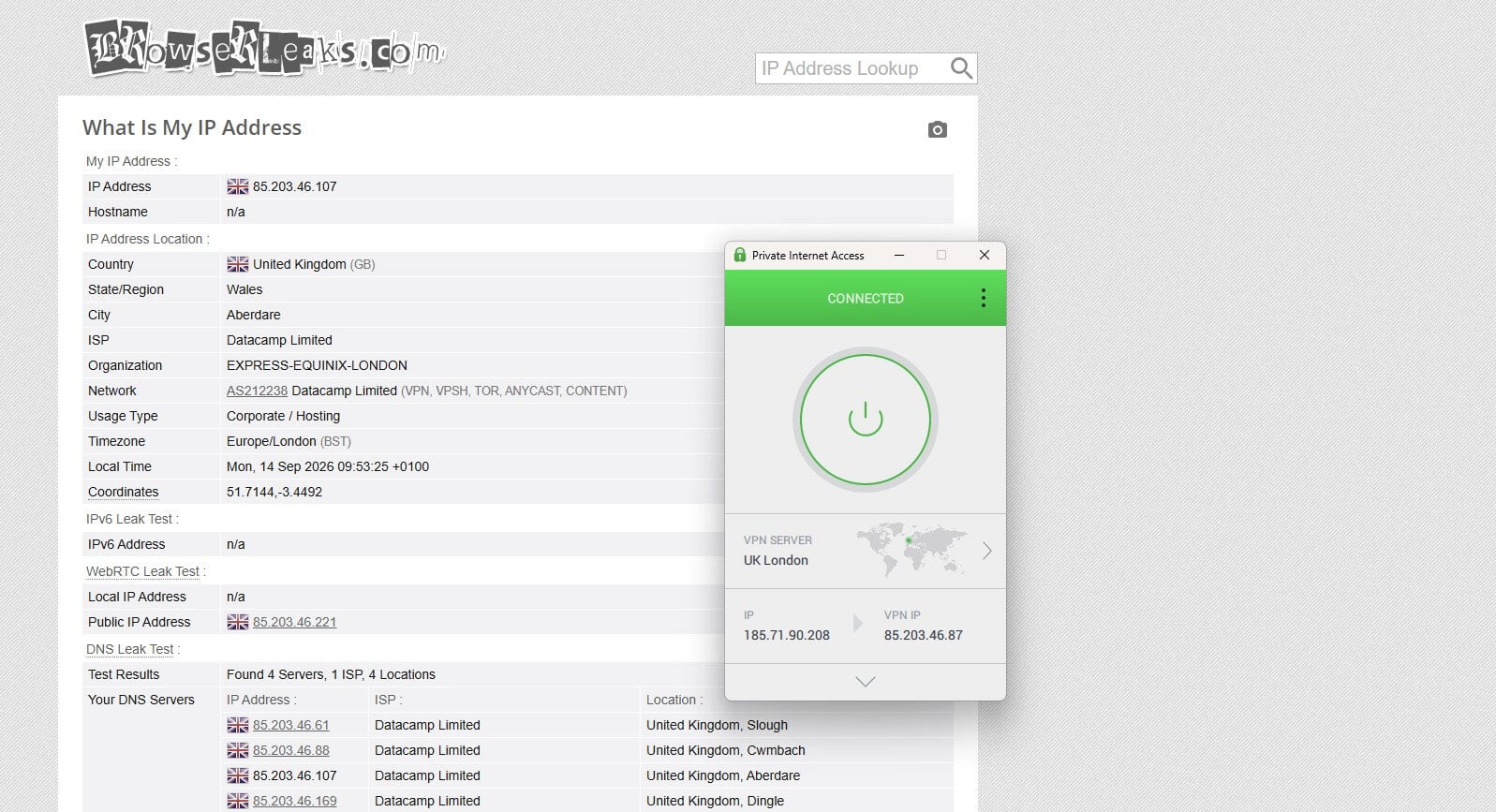
Task: Click the What Is My IP Address heading
Action: 192,127
